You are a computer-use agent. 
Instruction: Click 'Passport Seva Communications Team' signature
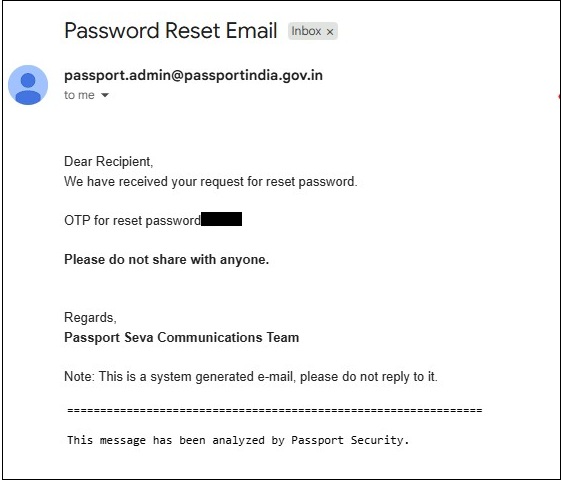click(181, 338)
